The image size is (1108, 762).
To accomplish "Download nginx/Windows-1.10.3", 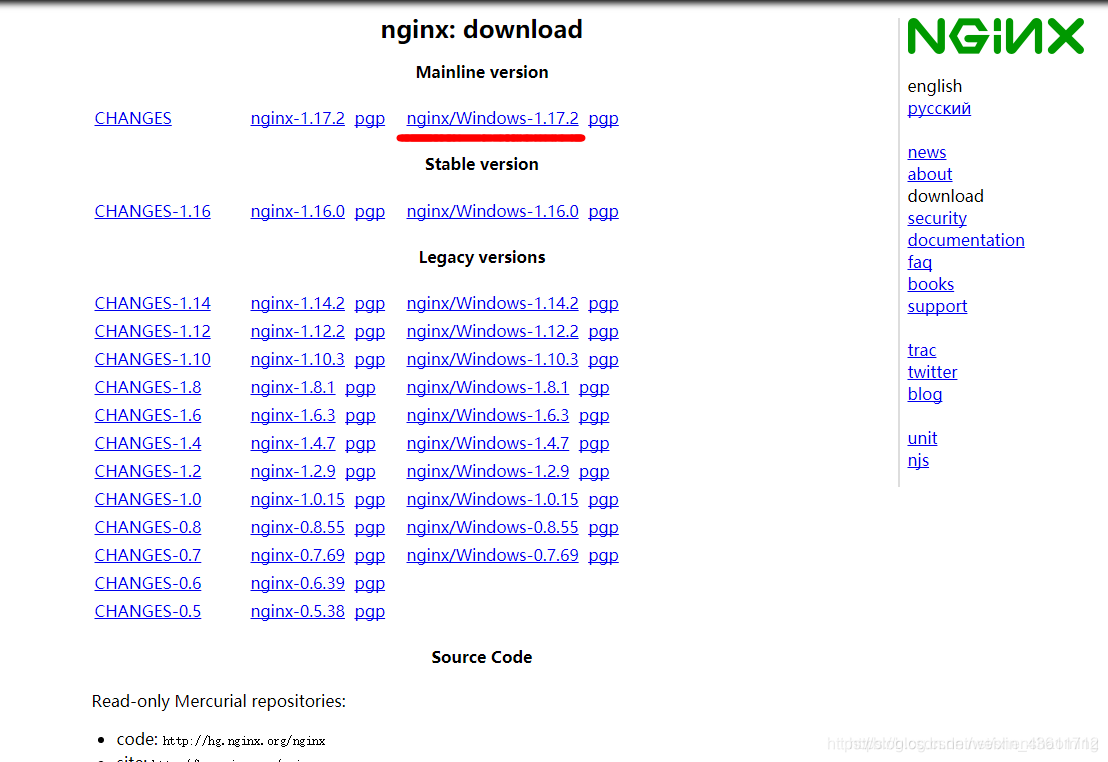I will pos(493,359).
